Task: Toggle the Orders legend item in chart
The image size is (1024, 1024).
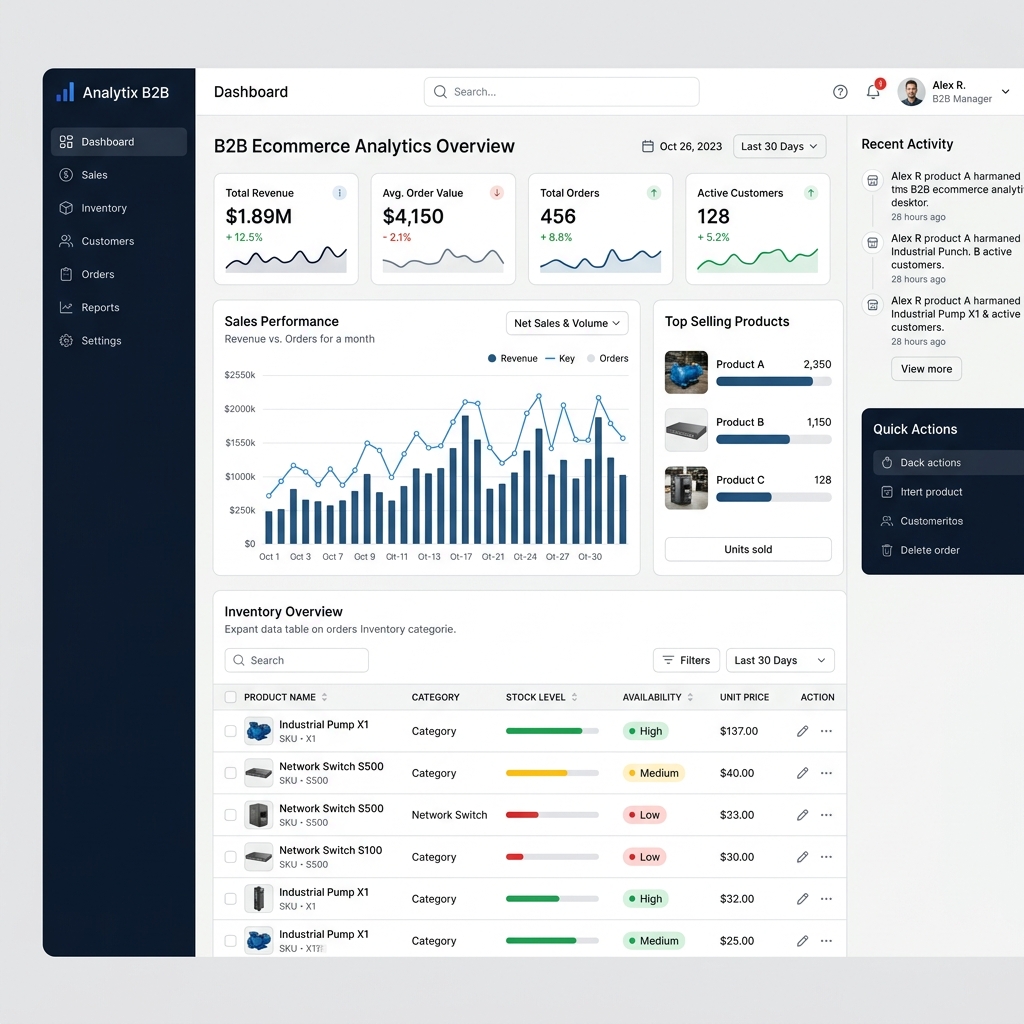Action: (x=607, y=359)
